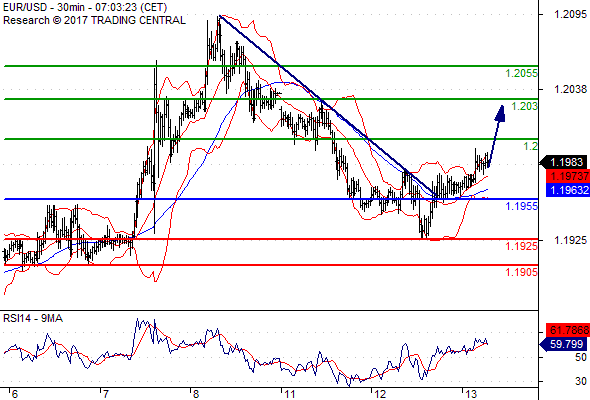590x400 pixels.
Task: Click the navy 59.799 RSI value tag
Action: [564, 344]
